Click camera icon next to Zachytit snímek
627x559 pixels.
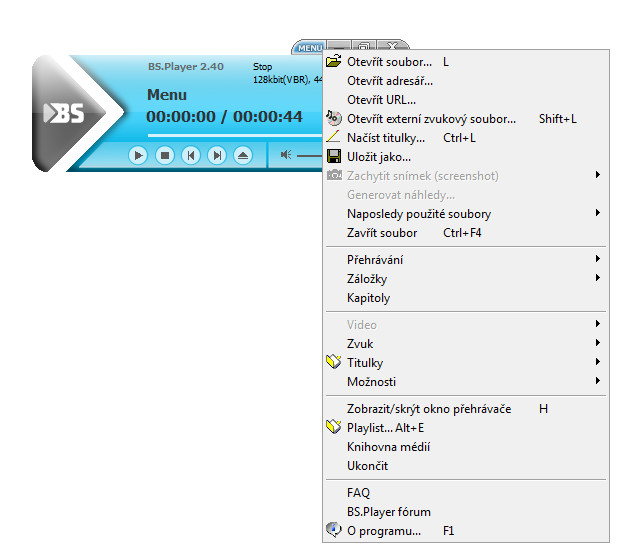tap(334, 175)
